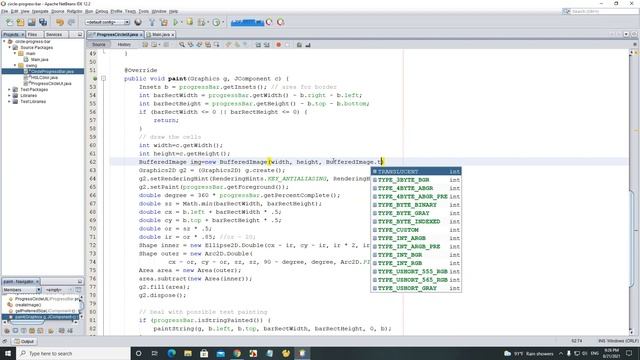This screenshot has width=640, height=360.
Task: Click the New Project toolbar icon
Action: [x=20, y=22]
